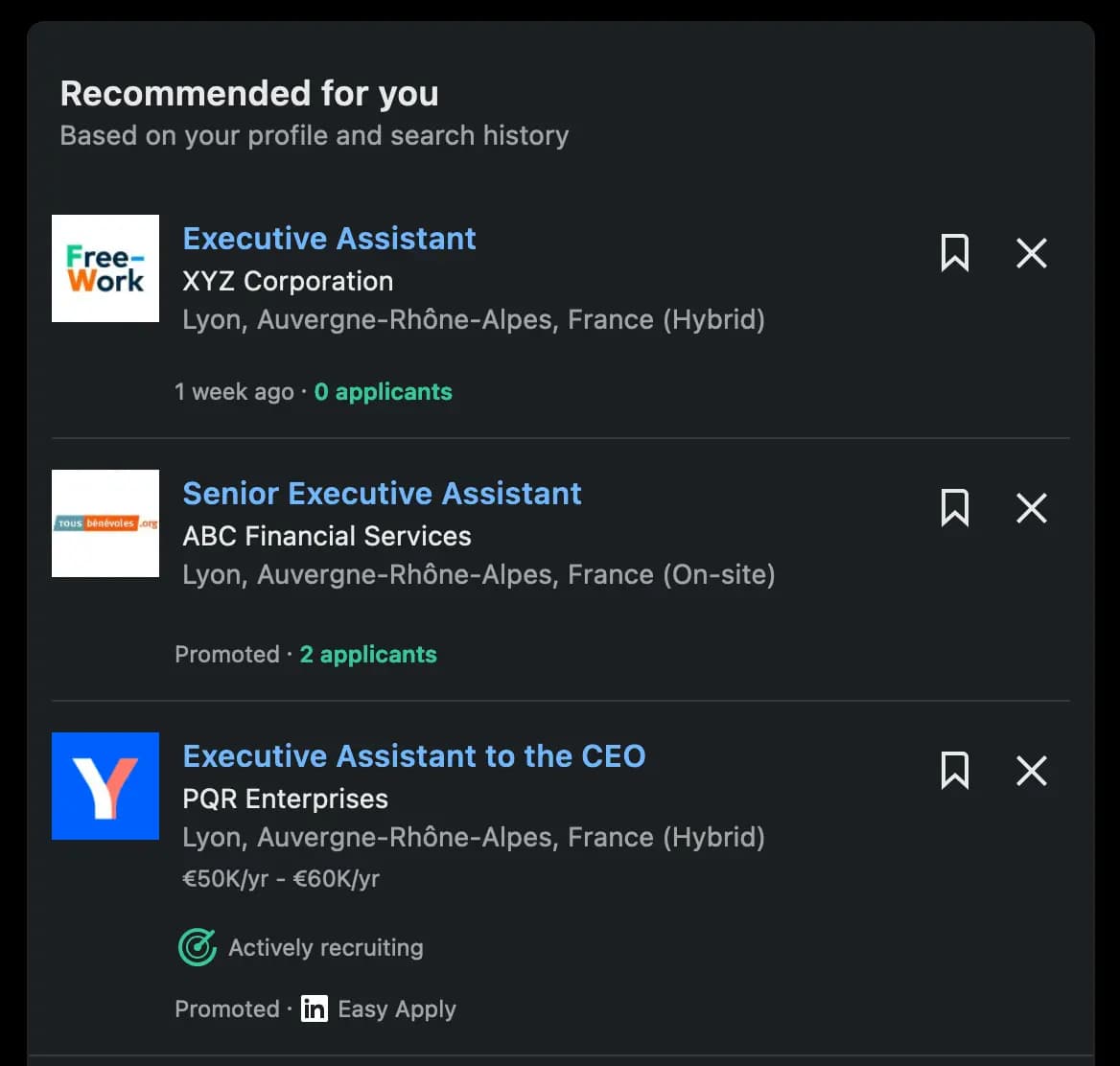This screenshot has width=1120, height=1066.
Task: Save the Executive Assistant to the CEO job
Action: 955,770
